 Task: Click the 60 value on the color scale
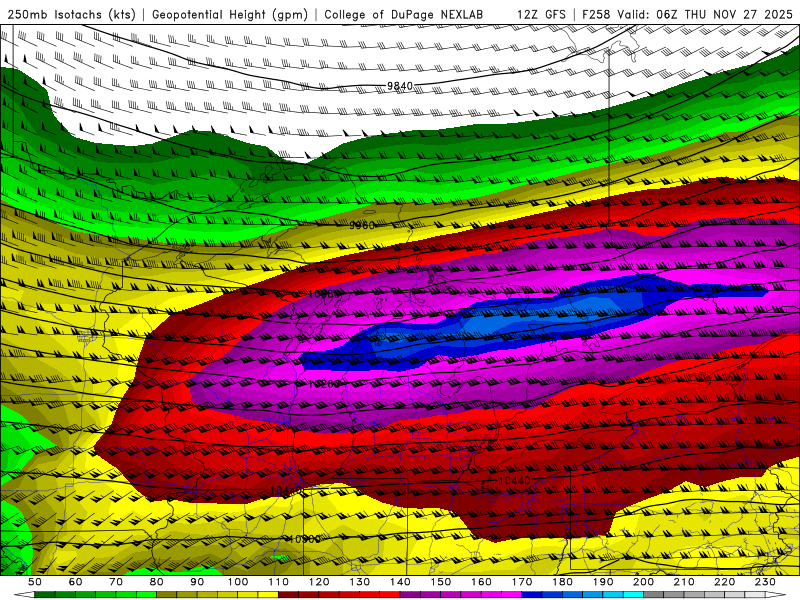75,582
